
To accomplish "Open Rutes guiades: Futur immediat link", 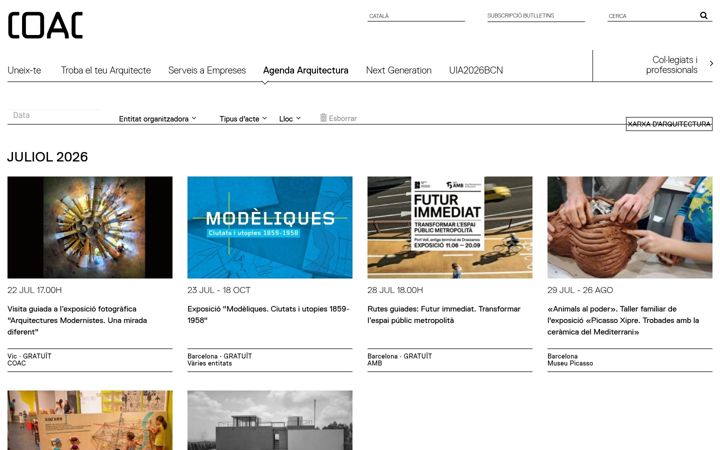I will (x=444, y=315).
